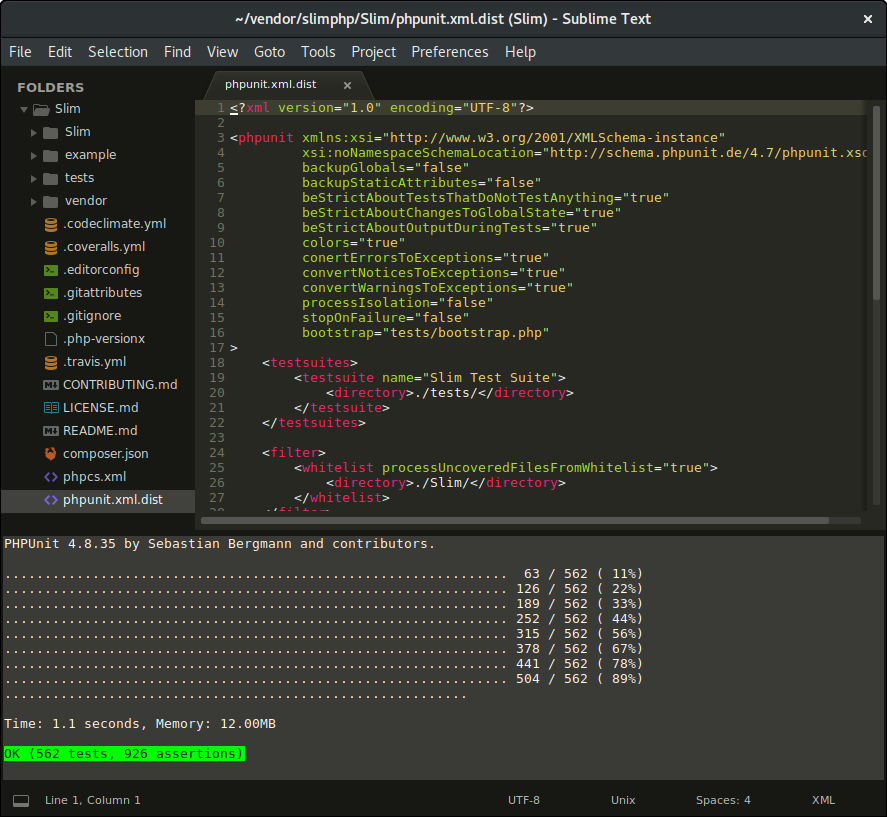Expand the example folder arrow

pyautogui.click(x=33, y=156)
